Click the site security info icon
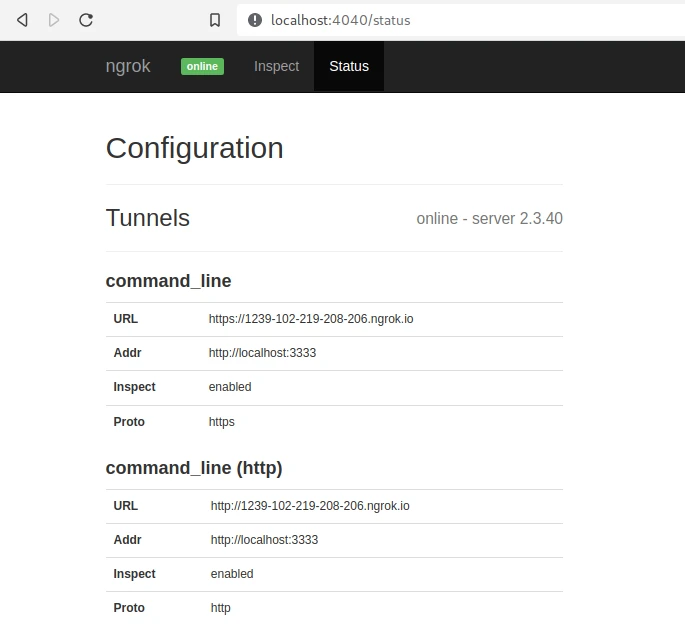This screenshot has width=685, height=643. pos(254,20)
